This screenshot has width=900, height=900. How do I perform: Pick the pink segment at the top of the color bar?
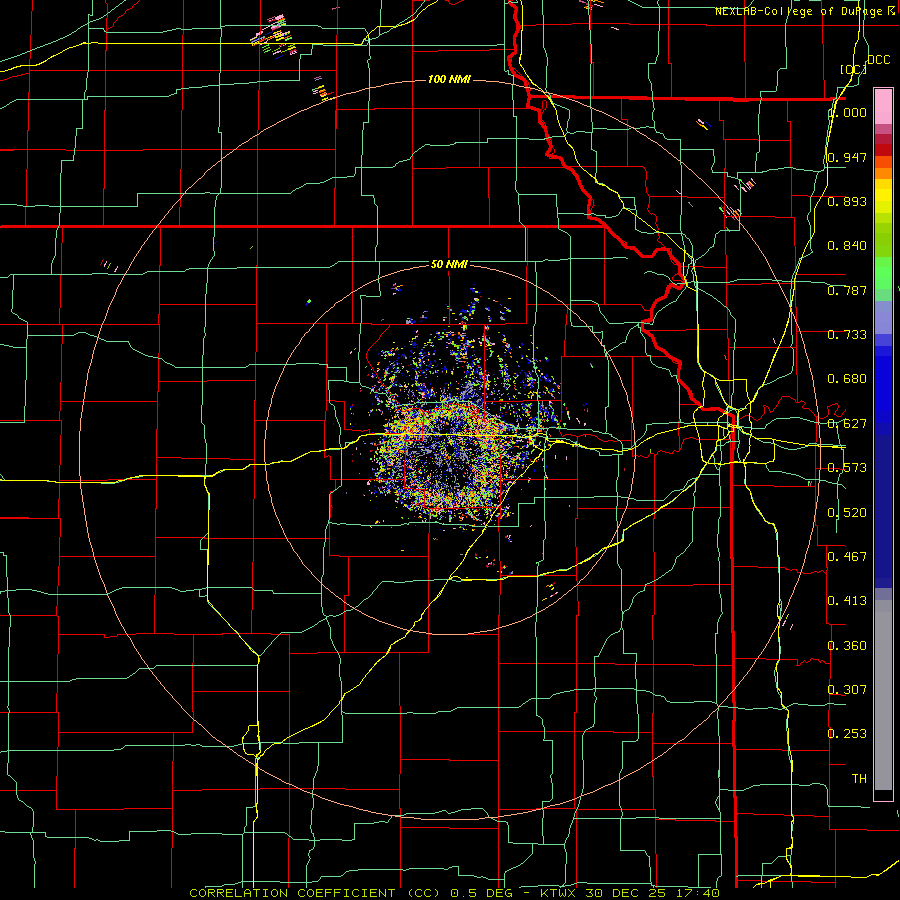pyautogui.click(x=883, y=106)
